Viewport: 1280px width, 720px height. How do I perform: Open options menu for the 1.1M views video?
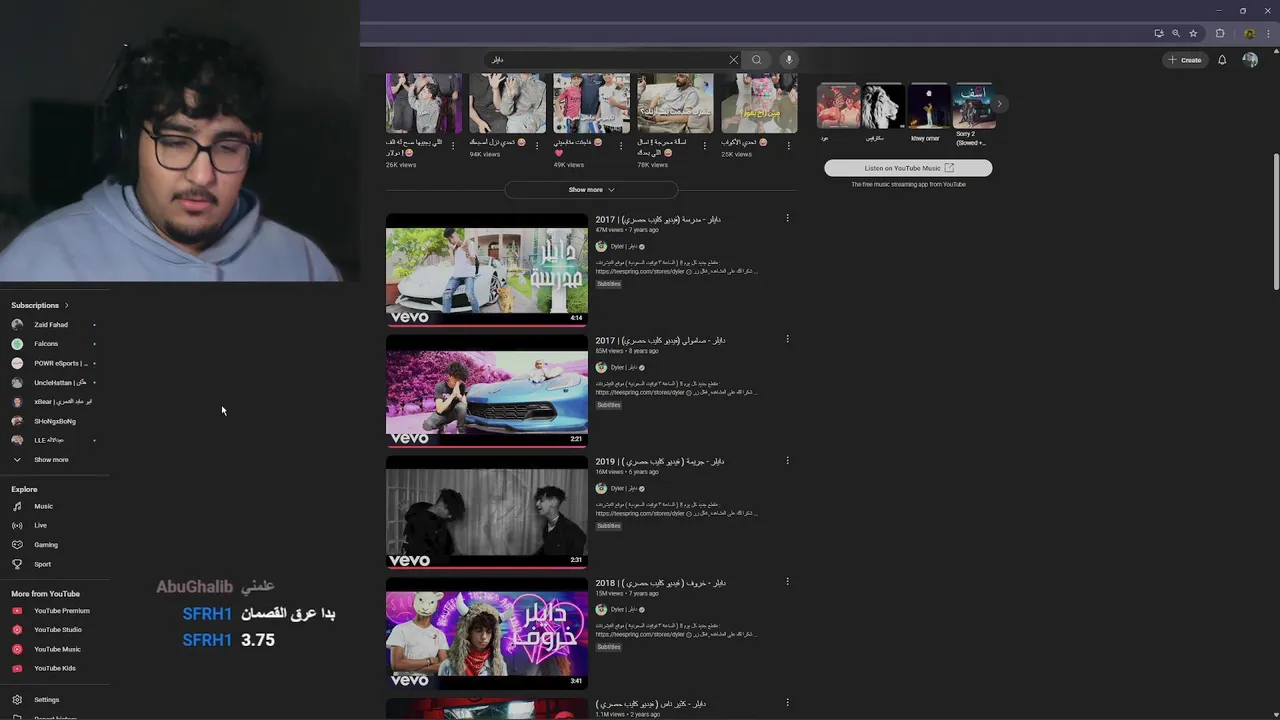(x=787, y=703)
